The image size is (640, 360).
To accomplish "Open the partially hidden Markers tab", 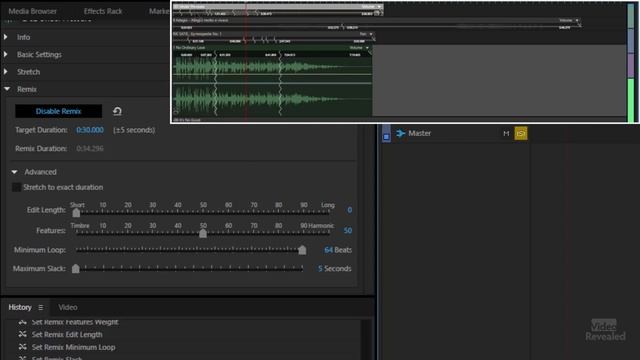I will pos(159,11).
